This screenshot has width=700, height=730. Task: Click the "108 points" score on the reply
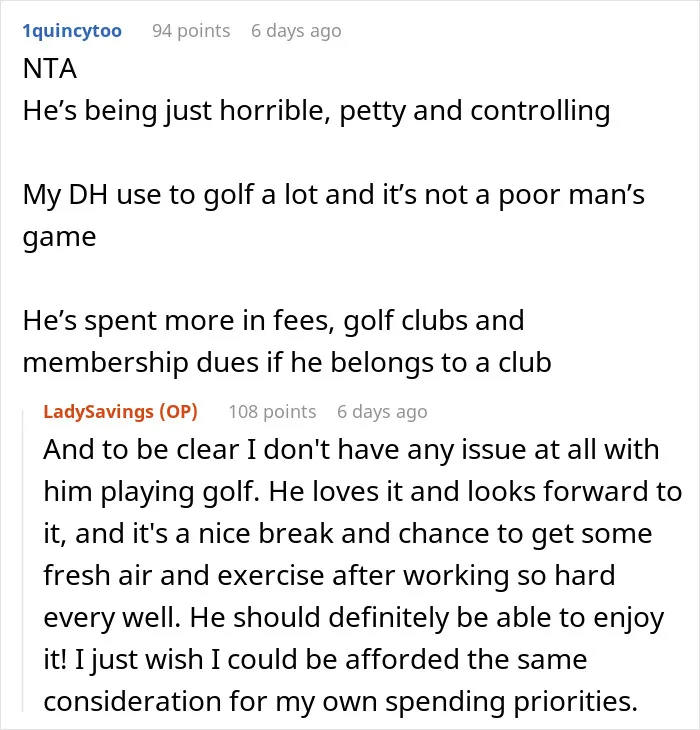[x=272, y=412]
